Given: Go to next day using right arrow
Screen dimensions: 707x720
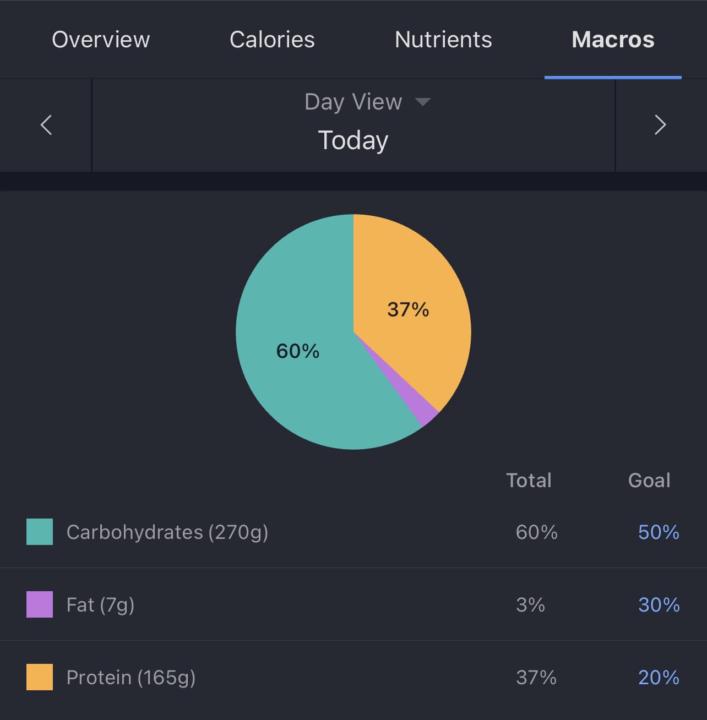Looking at the screenshot, I should point(660,125).
